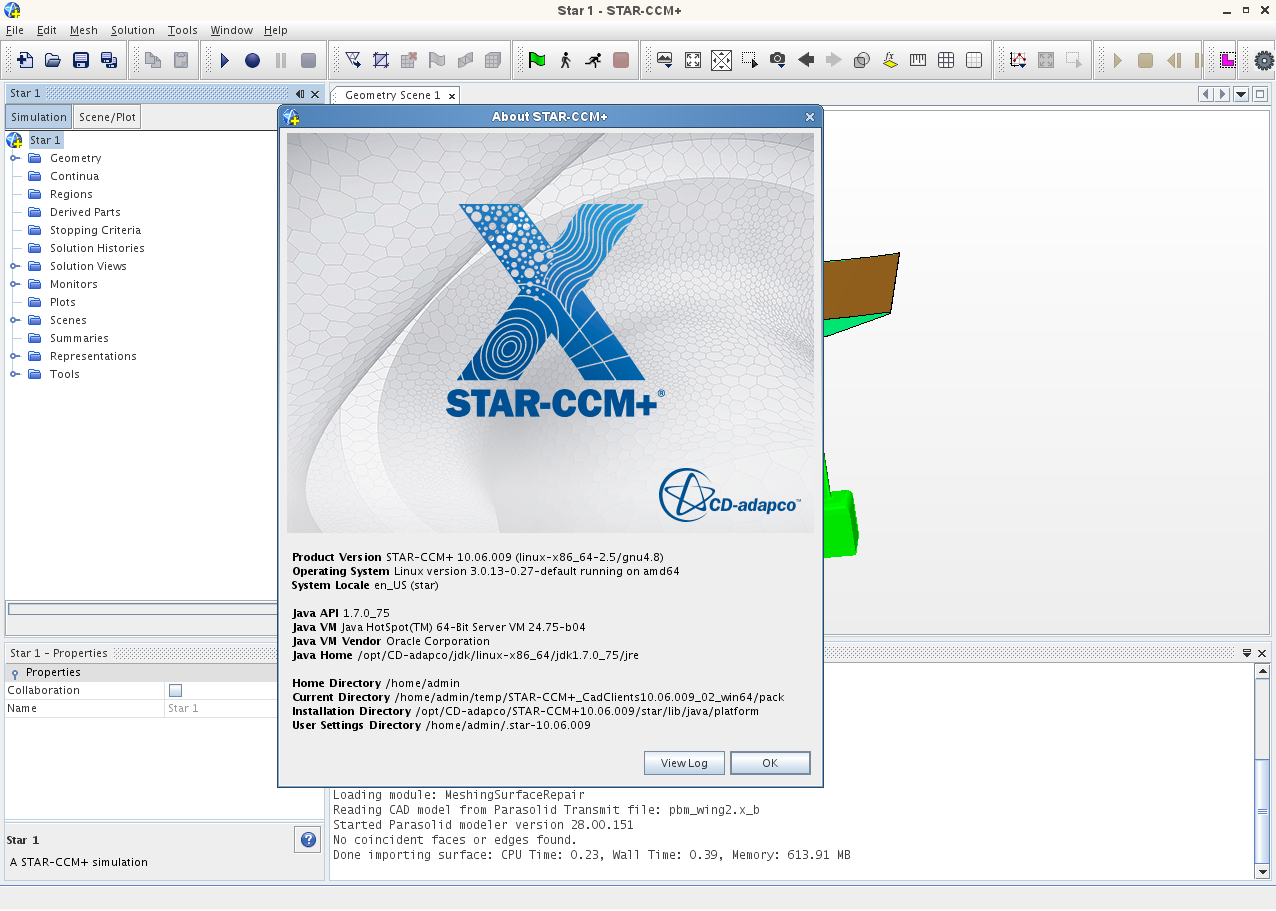
Task: Initialize solution using the green flag icon
Action: (x=537, y=60)
